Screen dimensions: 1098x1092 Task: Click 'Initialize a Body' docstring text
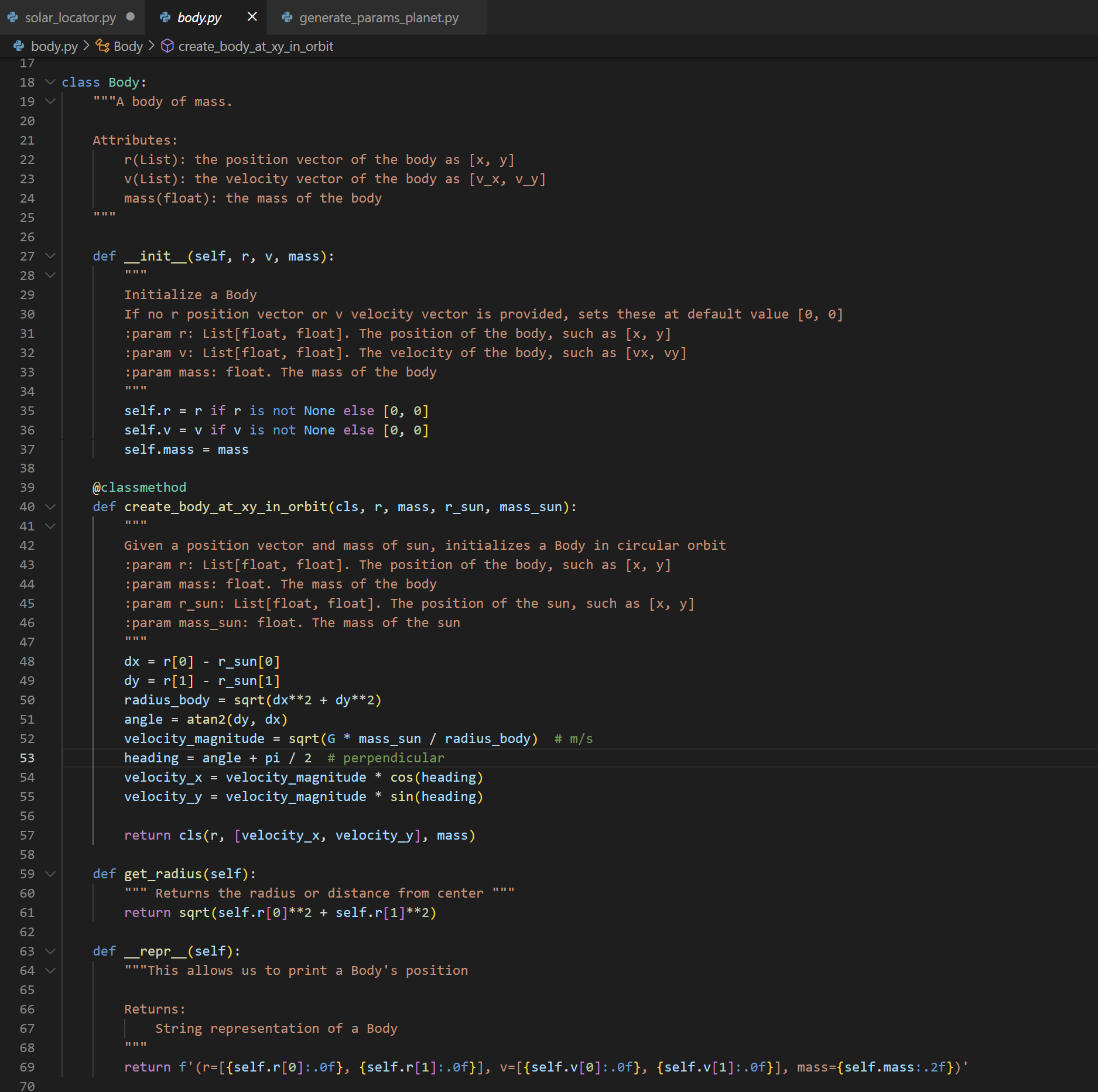(x=190, y=295)
